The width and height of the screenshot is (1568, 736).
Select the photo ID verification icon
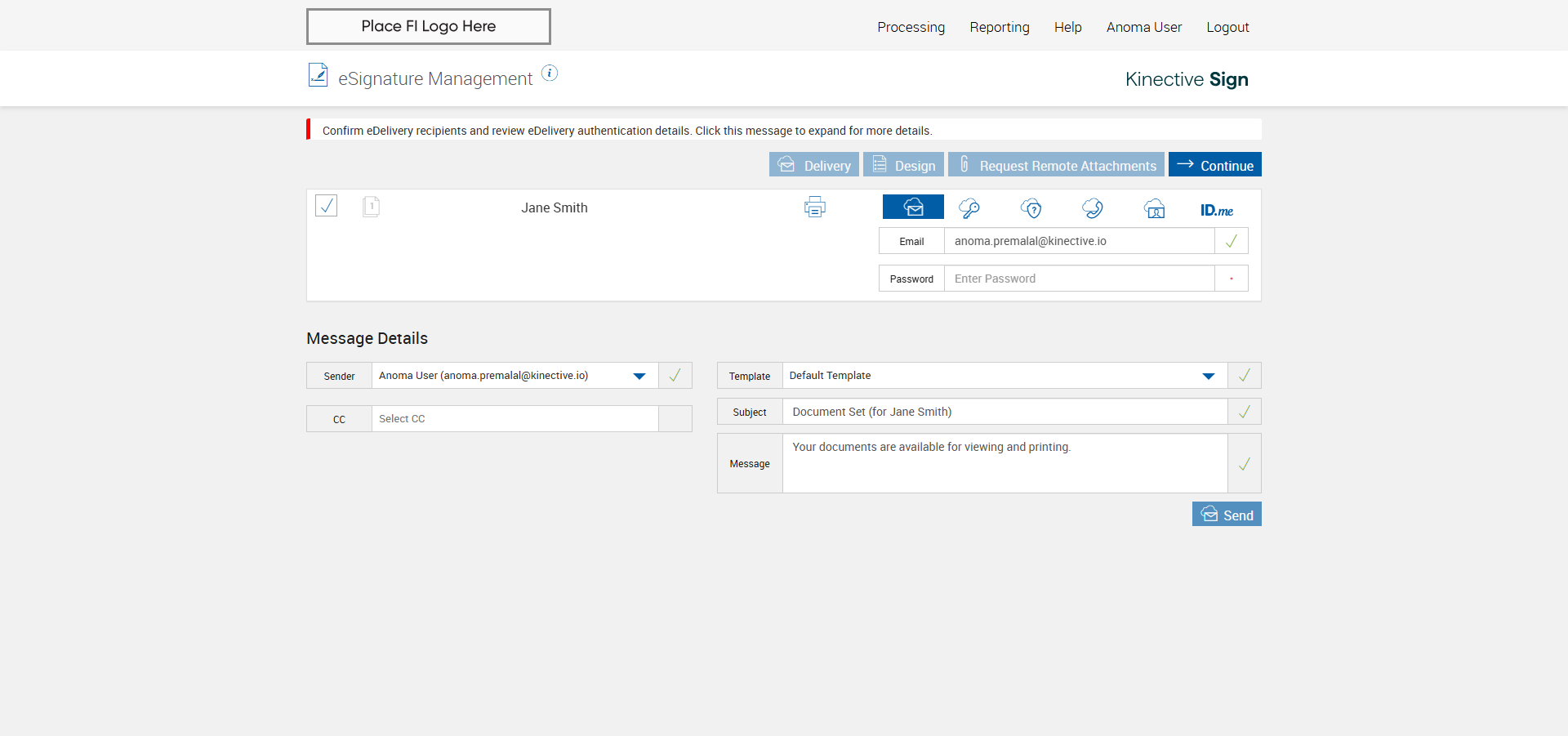point(1154,209)
